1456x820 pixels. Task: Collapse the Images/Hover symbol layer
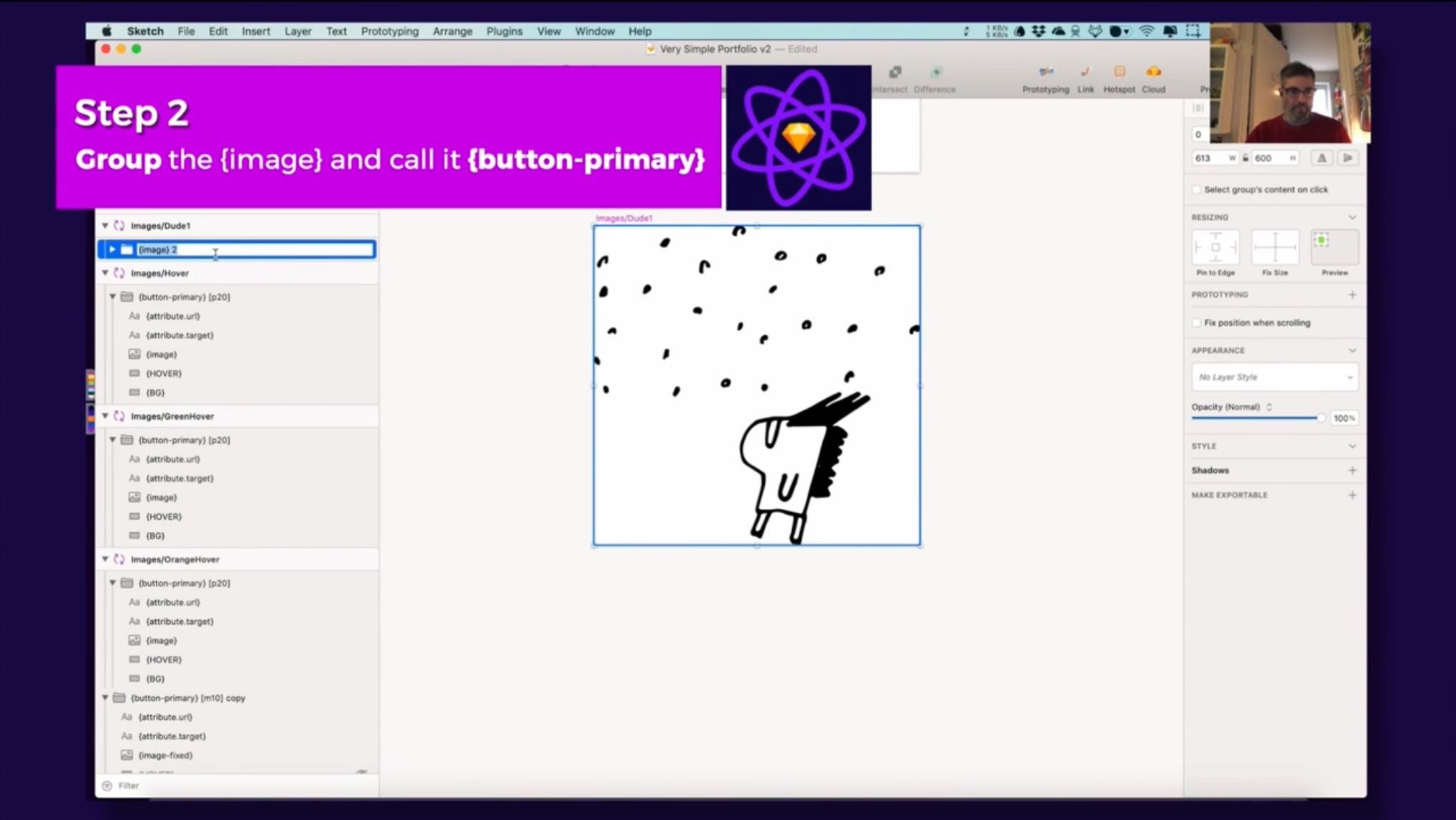(x=106, y=273)
